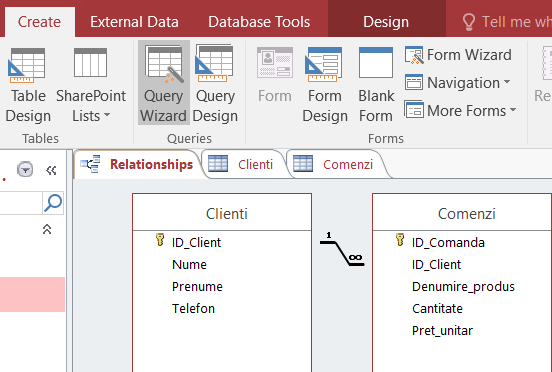This screenshot has height=372, width=552.
Task: Click the navigation pane search field
Action: [x=21, y=203]
